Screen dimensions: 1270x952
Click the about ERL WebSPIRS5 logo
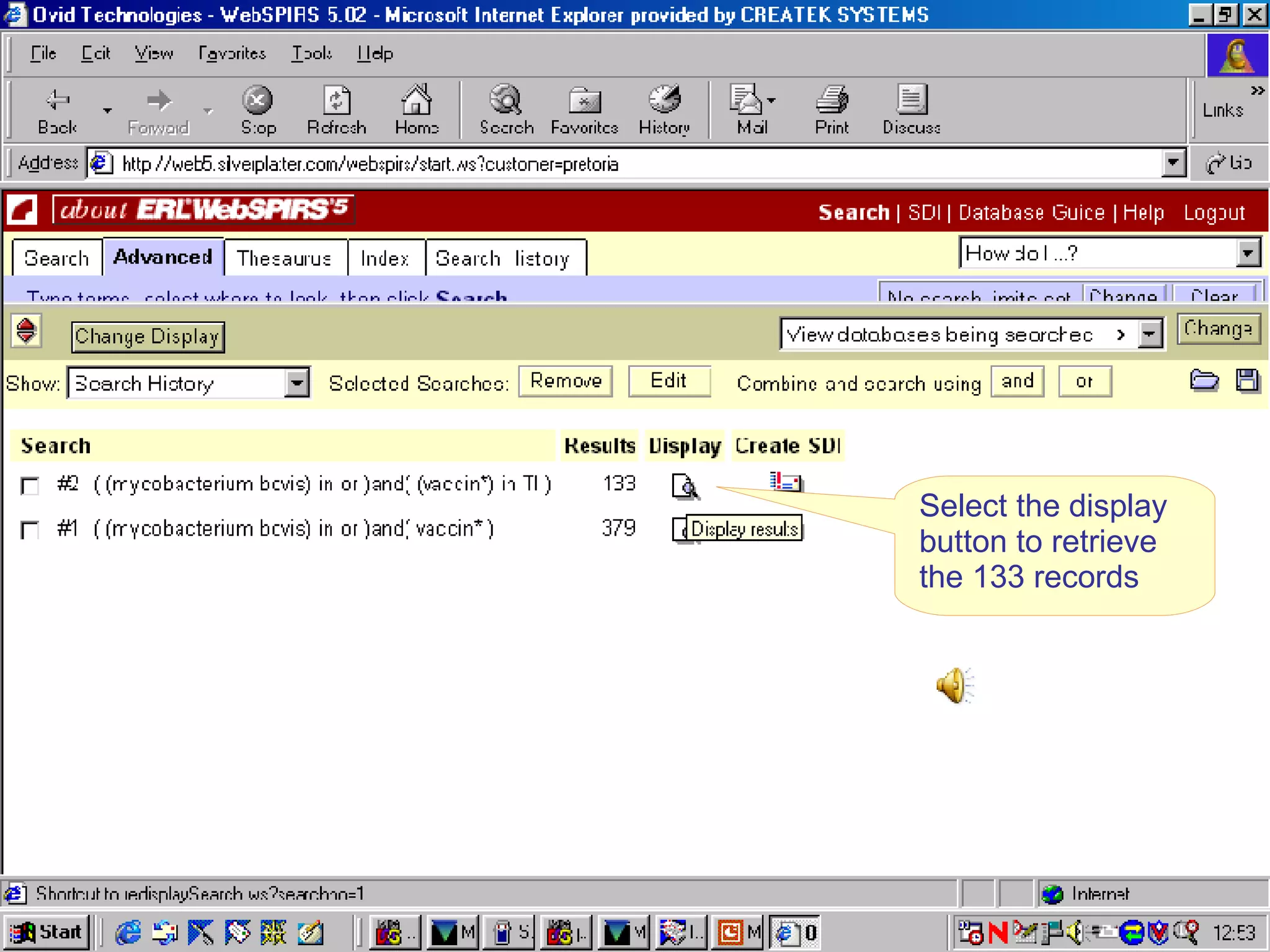point(203,209)
